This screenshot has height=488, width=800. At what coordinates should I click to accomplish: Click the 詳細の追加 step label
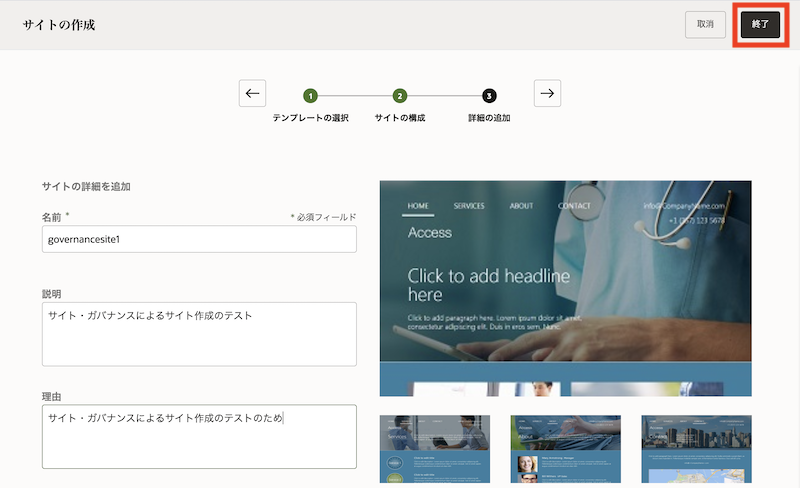pos(489,118)
